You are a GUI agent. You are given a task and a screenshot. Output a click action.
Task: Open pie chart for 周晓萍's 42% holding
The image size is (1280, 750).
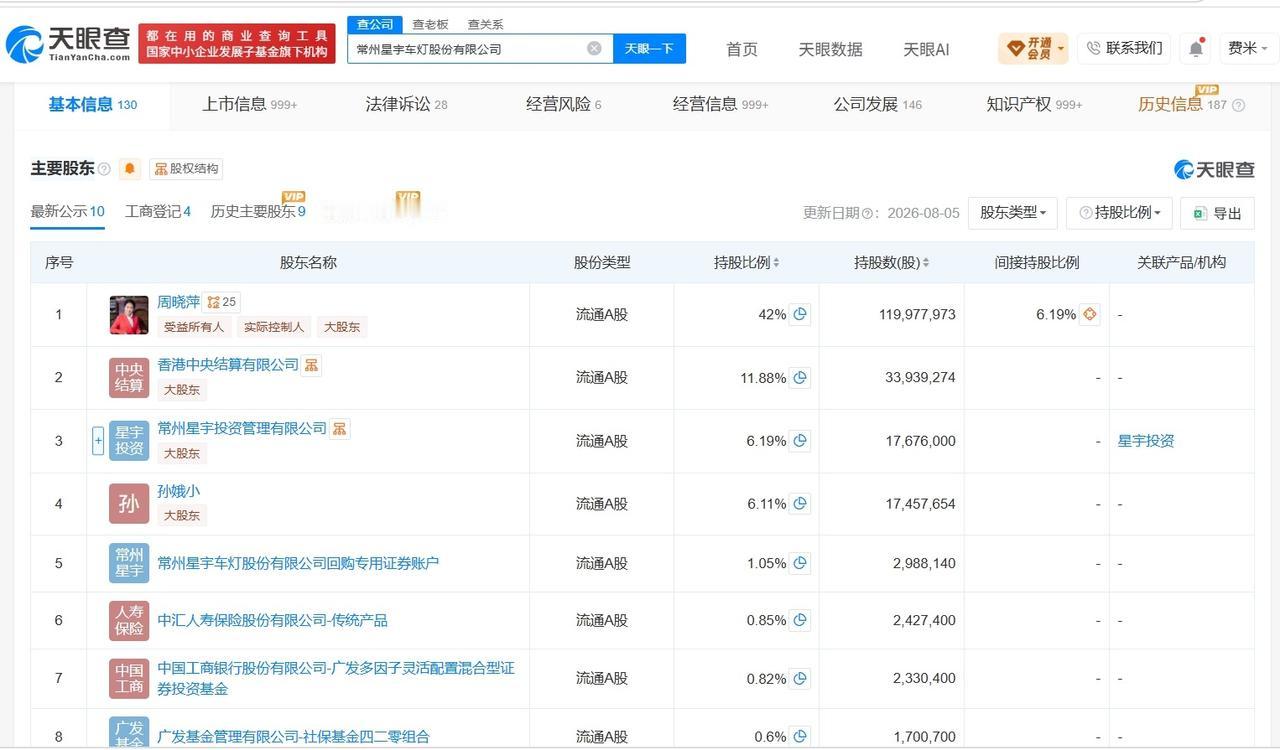click(x=800, y=314)
